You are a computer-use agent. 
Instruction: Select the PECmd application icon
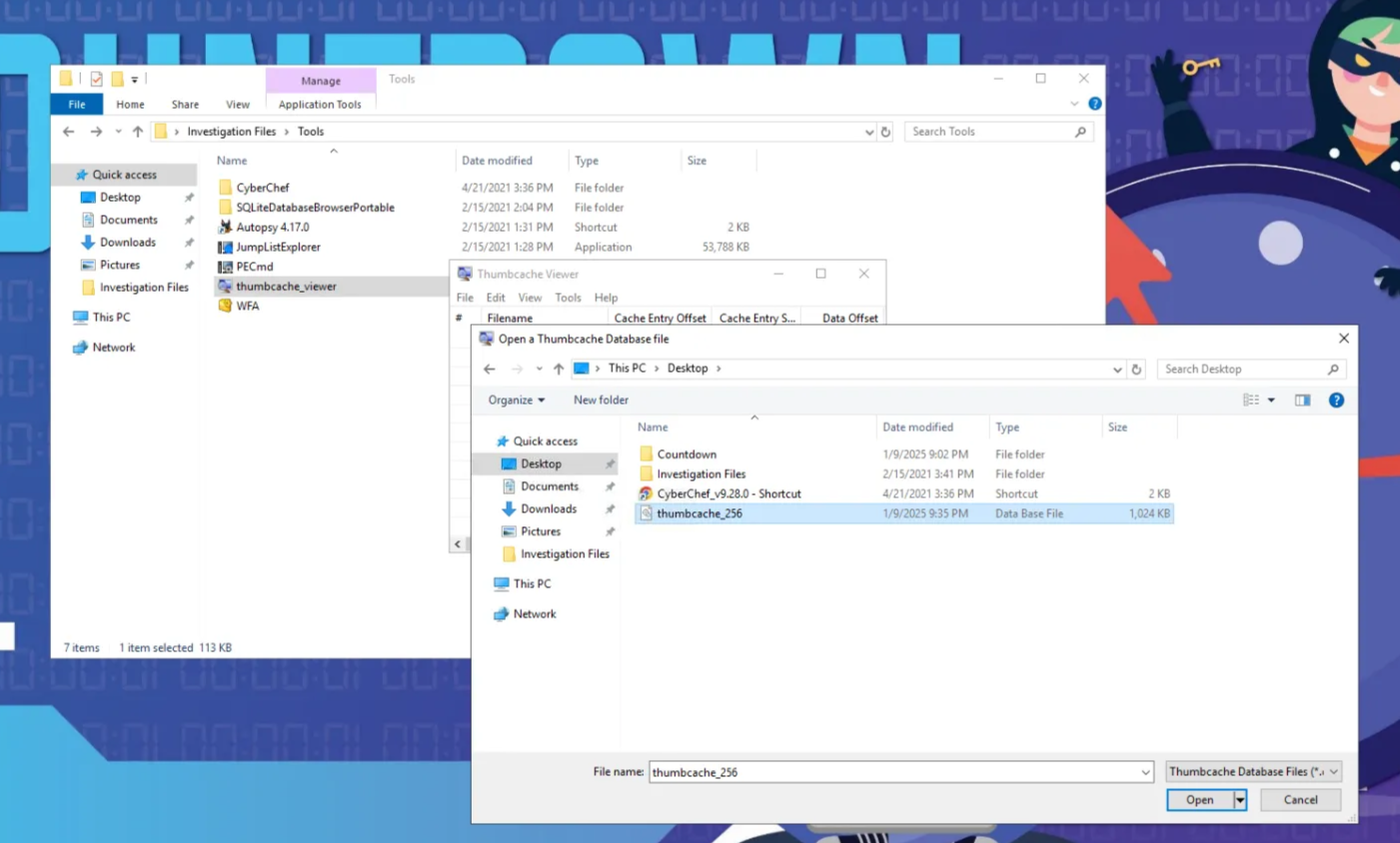225,267
